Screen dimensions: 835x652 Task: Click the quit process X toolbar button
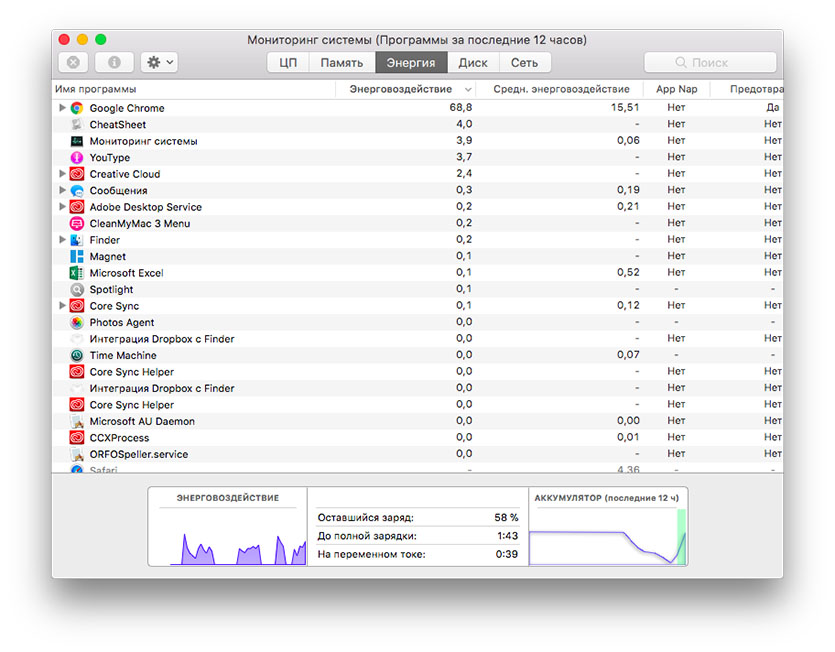73,62
